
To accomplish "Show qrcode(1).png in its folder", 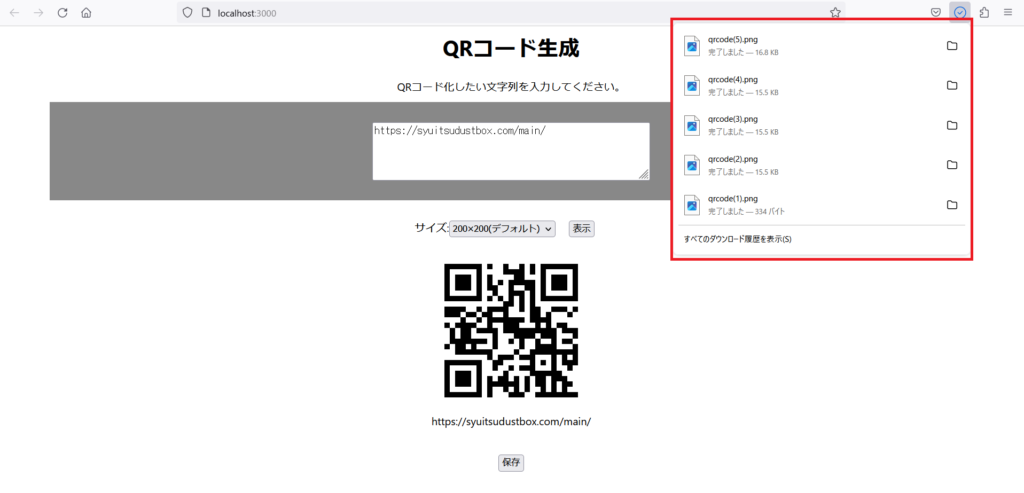I will click(x=952, y=205).
